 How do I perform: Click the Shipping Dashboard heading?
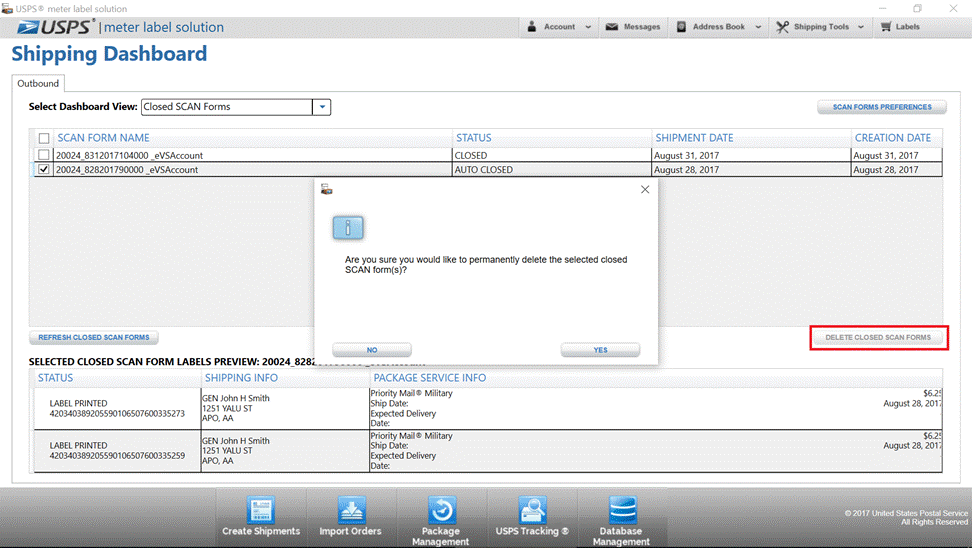(109, 54)
